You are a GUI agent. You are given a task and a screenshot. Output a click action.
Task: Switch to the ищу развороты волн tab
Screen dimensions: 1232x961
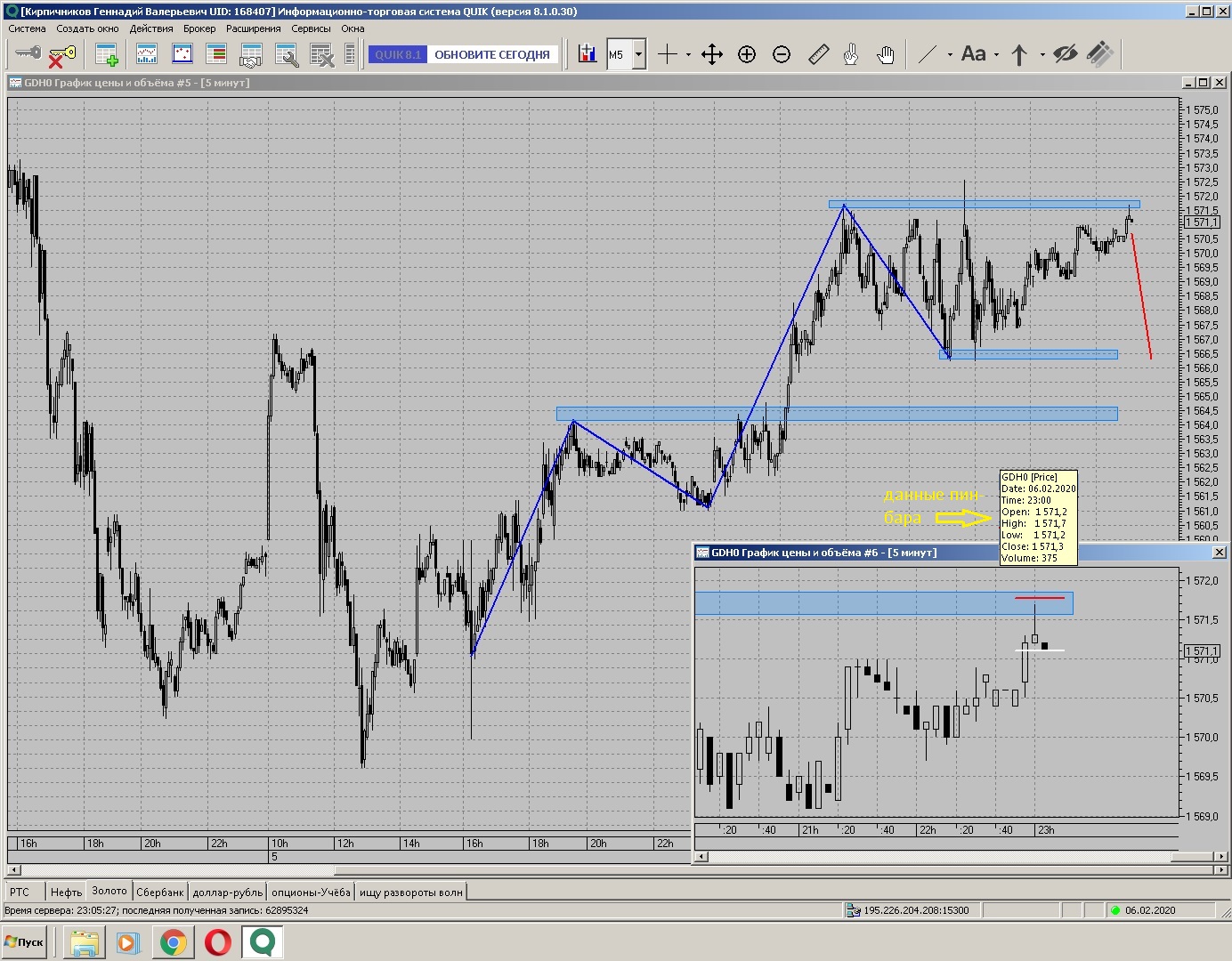click(x=411, y=892)
